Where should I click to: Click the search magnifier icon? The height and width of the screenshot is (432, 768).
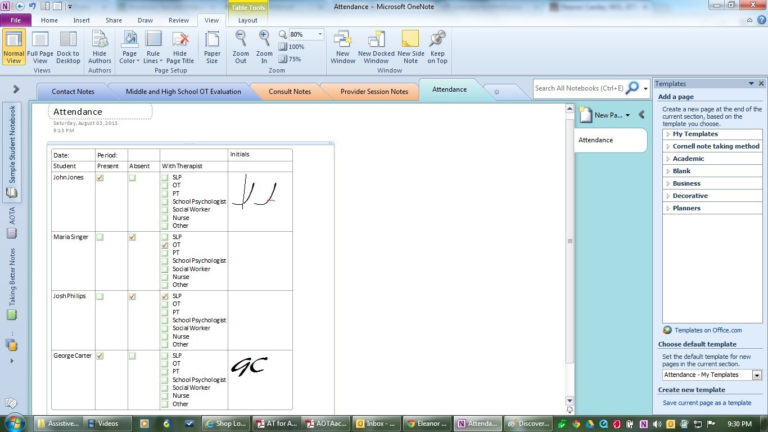pyautogui.click(x=632, y=88)
